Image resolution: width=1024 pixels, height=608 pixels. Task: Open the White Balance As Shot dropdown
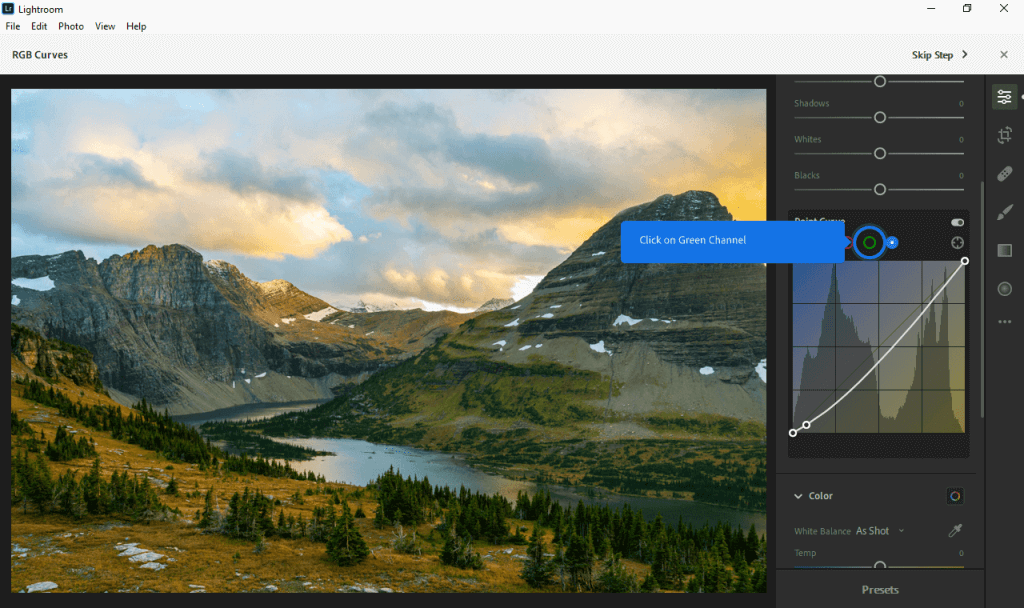tap(880, 531)
